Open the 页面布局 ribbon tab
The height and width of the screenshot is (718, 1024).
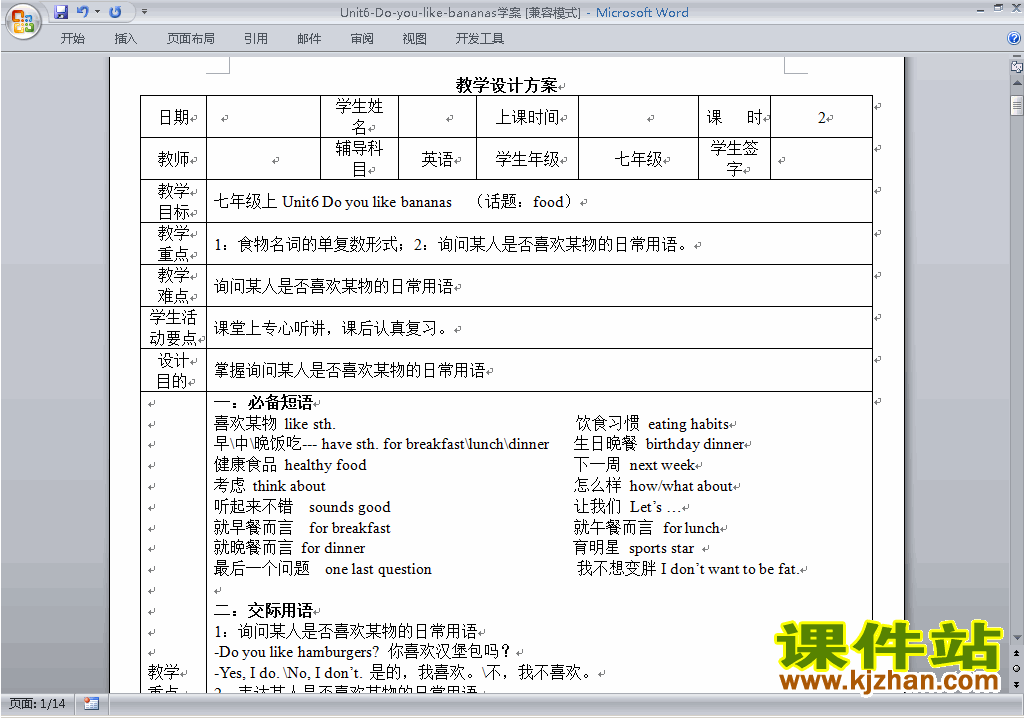[191, 39]
